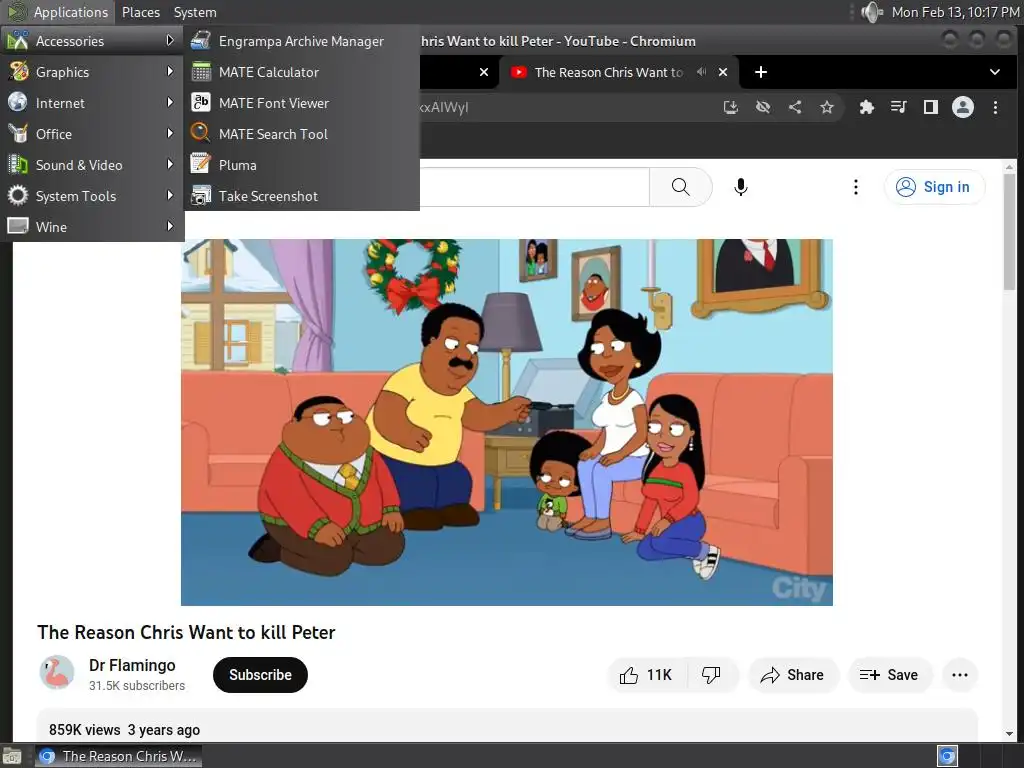Screen dimensions: 1024x768
Task: Click the video title text
Action: [186, 633]
